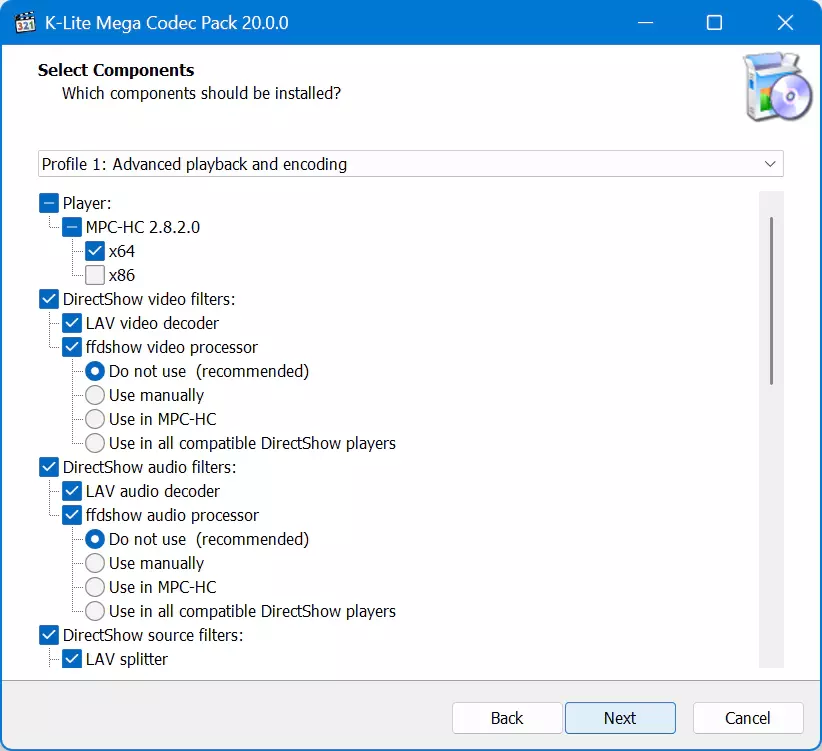
Task: Toggle the MPC-HC 2.8.2.0 checkbox
Action: pos(72,227)
